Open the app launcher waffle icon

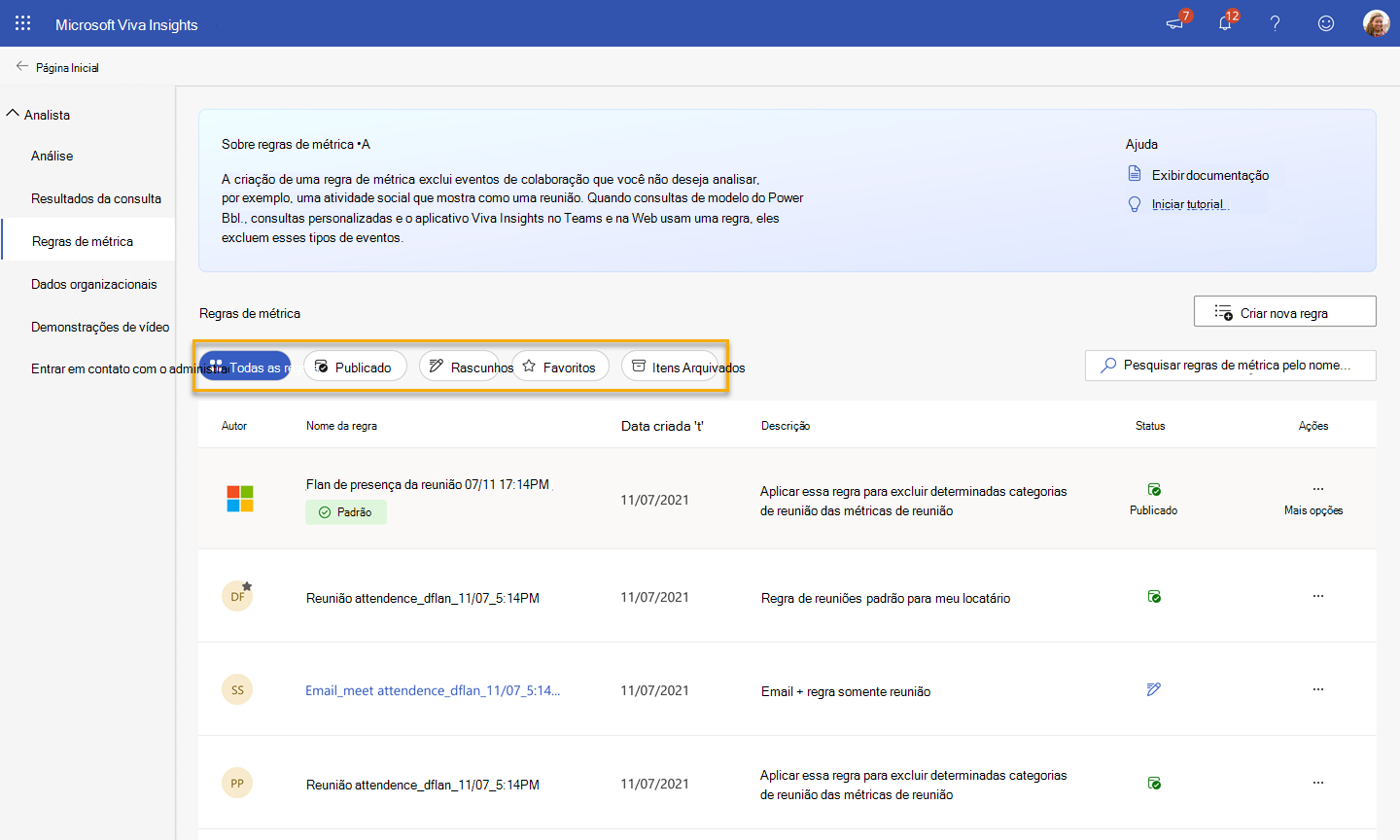[x=22, y=22]
